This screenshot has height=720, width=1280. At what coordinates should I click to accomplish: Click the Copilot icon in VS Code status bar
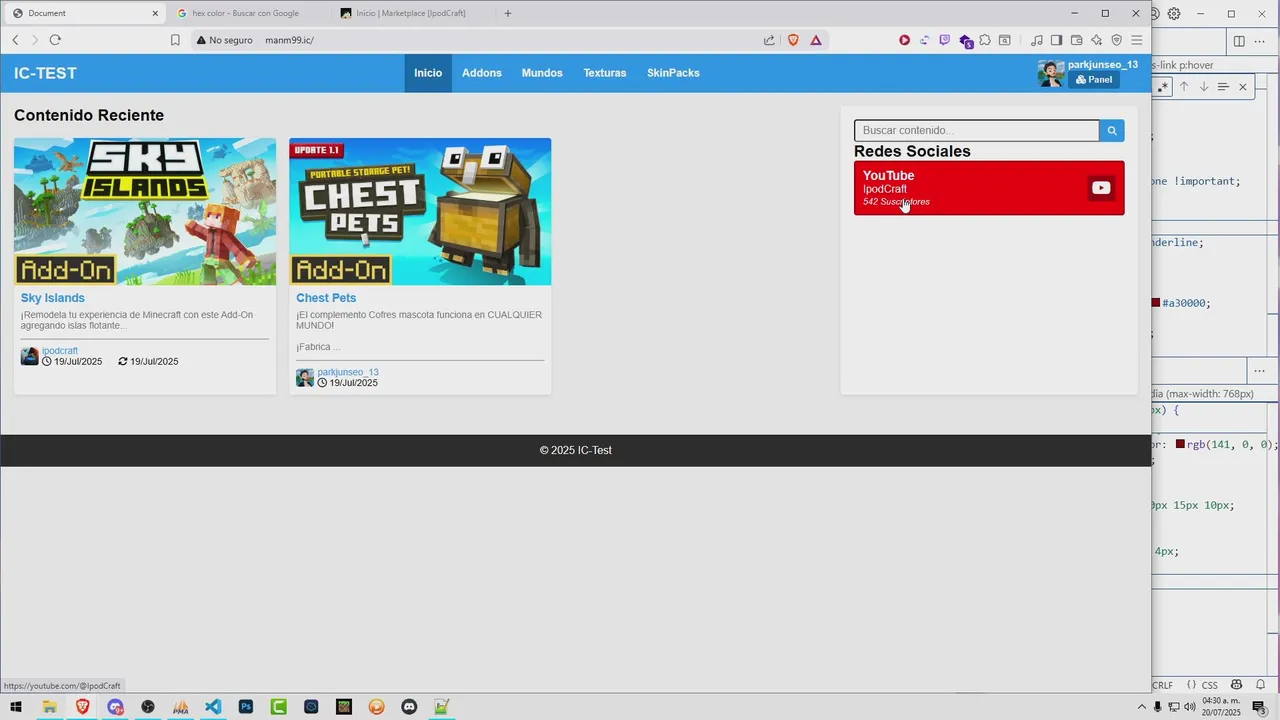[x=1236, y=685]
